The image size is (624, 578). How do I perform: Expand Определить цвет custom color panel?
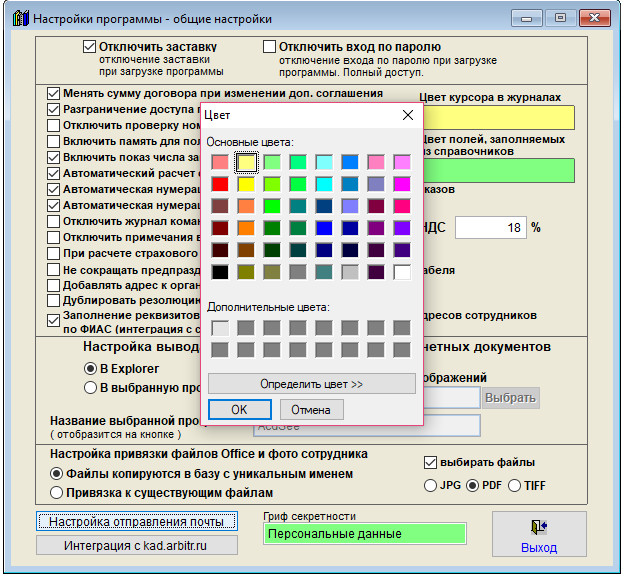pos(311,384)
